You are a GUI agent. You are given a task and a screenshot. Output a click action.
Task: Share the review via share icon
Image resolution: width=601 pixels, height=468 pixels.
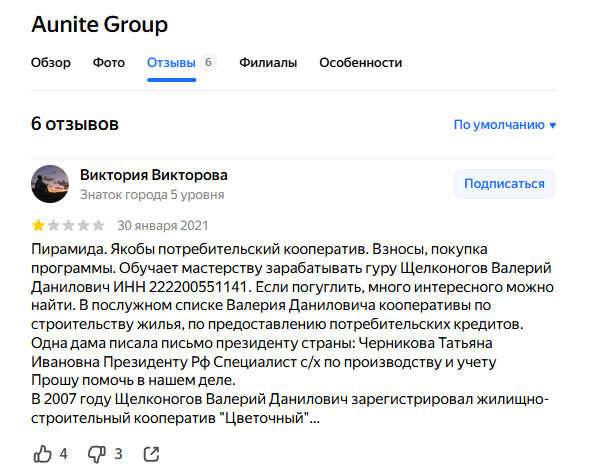pyautogui.click(x=151, y=454)
